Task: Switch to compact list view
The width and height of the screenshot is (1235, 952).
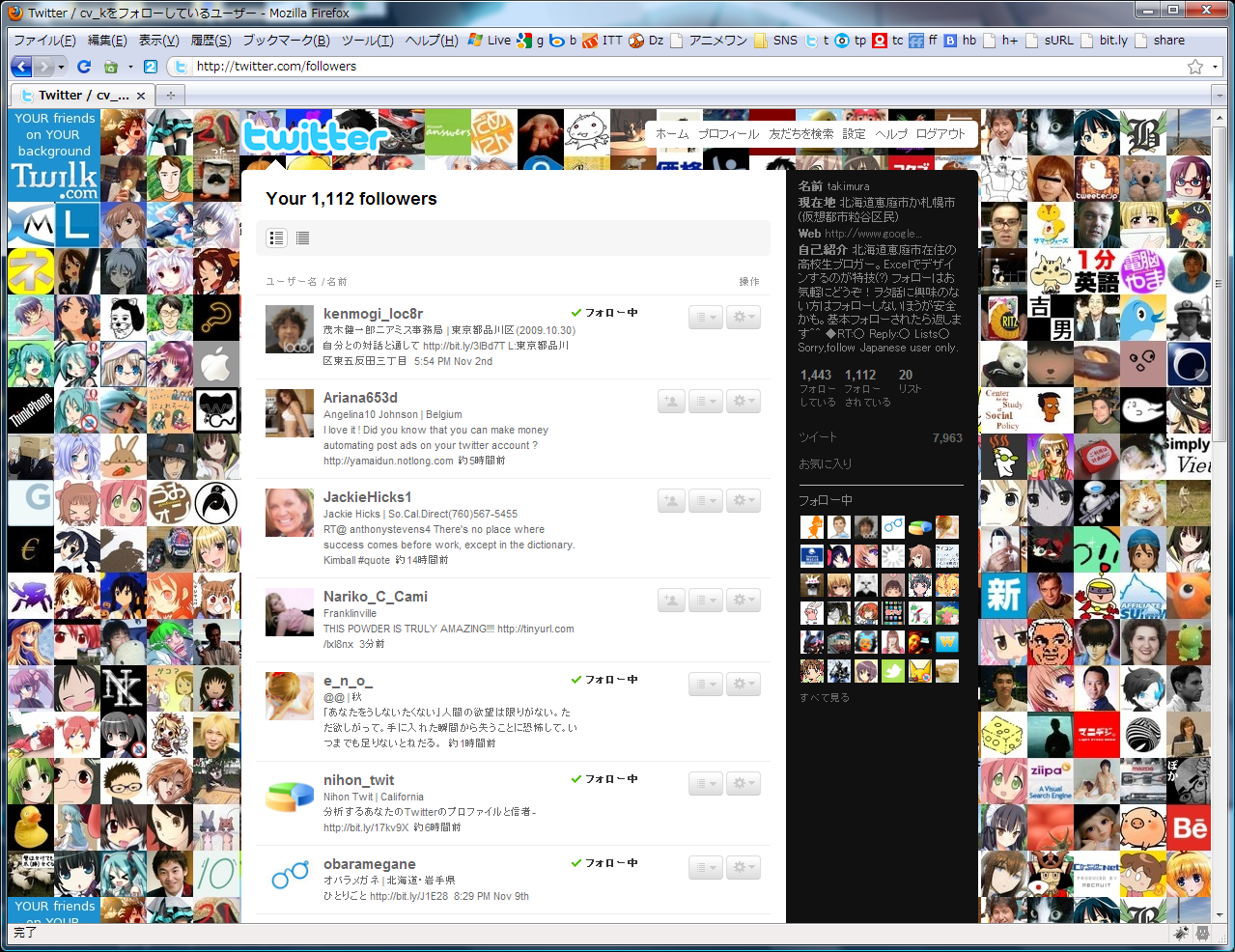Action: click(302, 238)
